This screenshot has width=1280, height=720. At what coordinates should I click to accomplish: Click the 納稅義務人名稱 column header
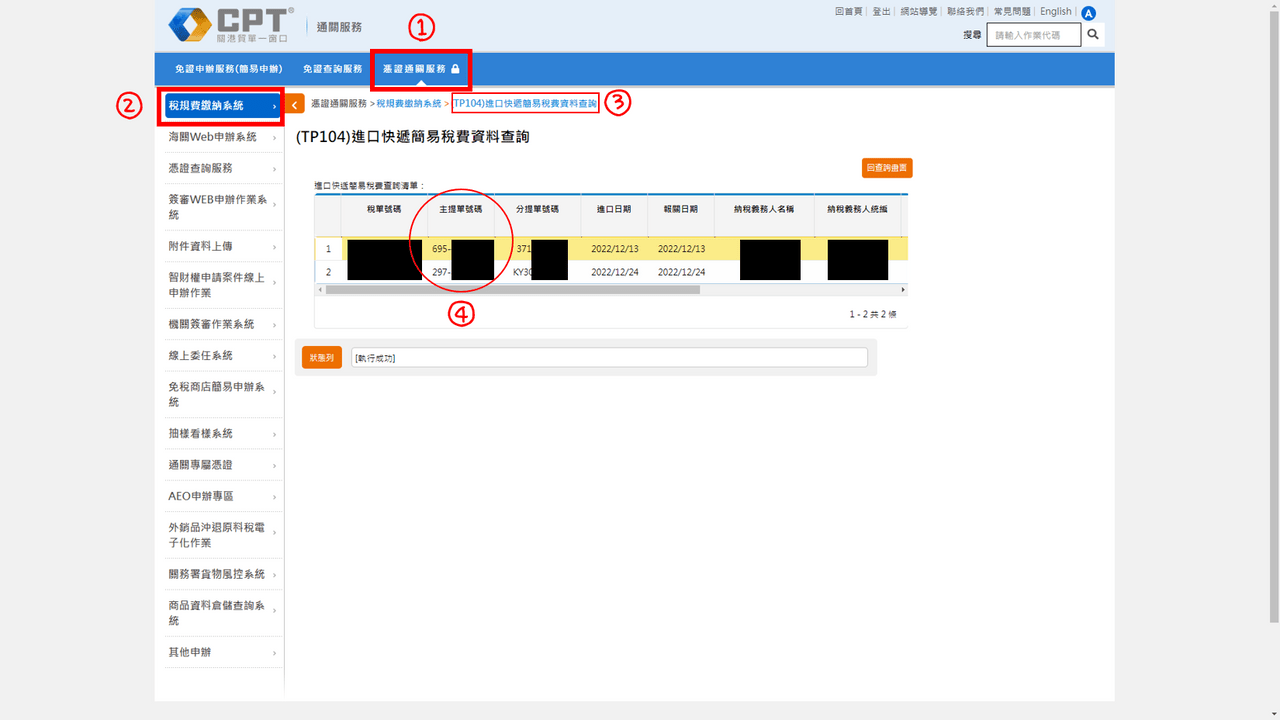tap(764, 210)
